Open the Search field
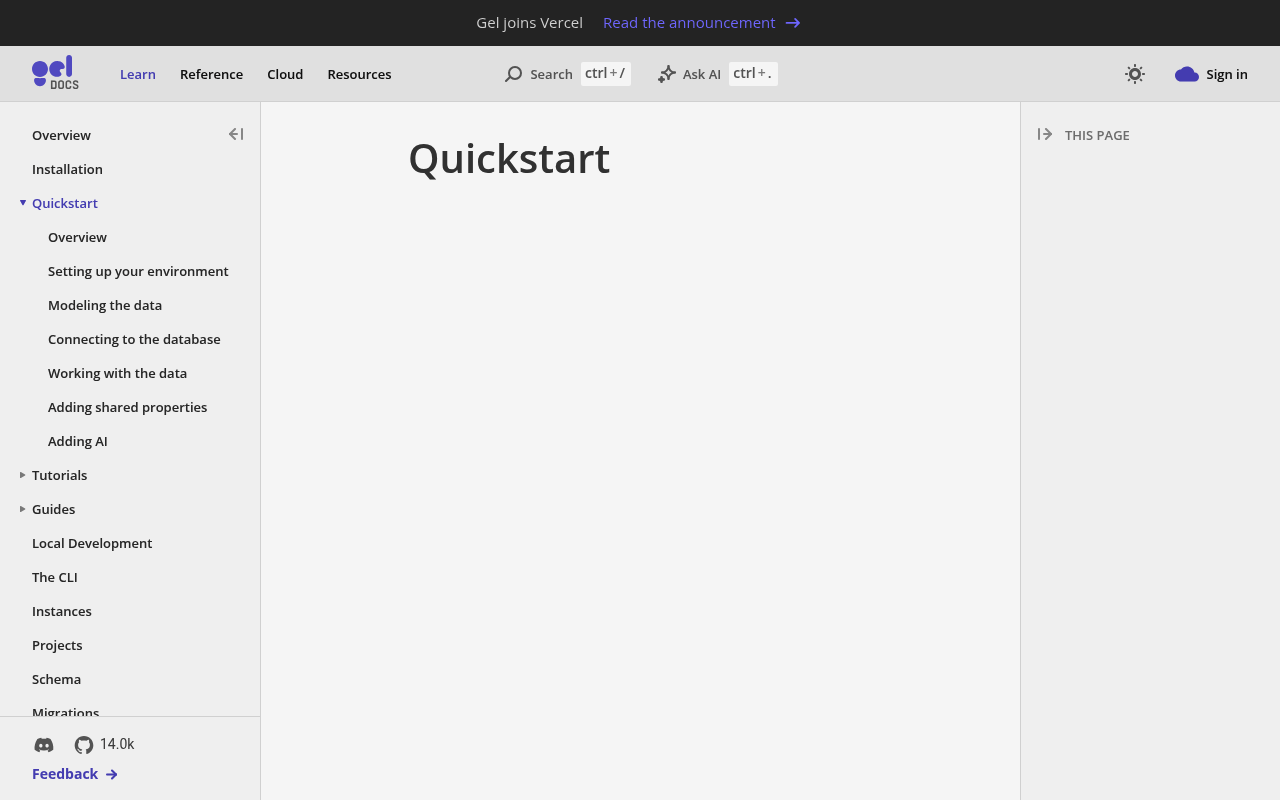The image size is (1280, 800). 567,74
